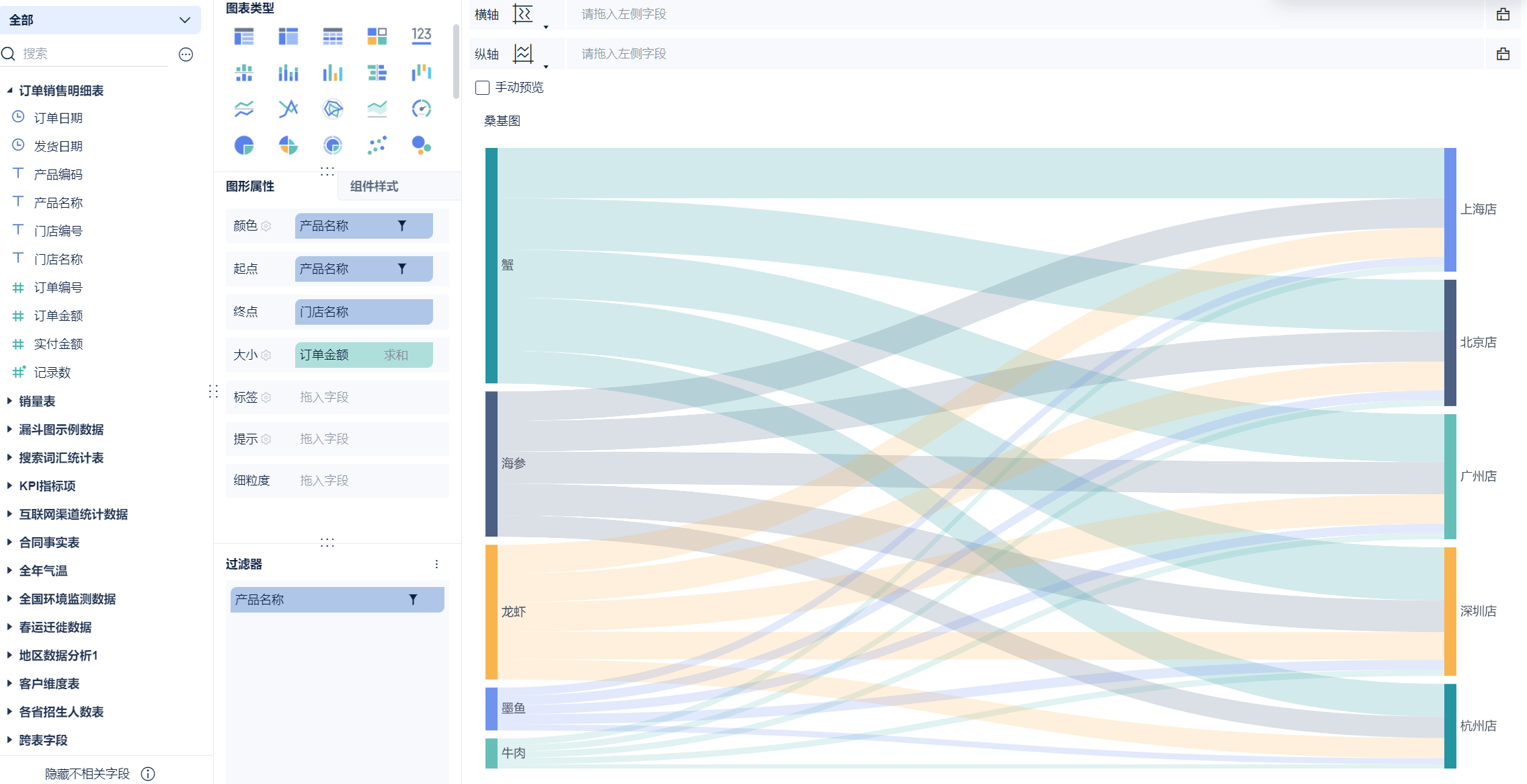Viewport: 1527px width, 784px height.
Task: Select the area chart type icon
Action: pos(377,108)
